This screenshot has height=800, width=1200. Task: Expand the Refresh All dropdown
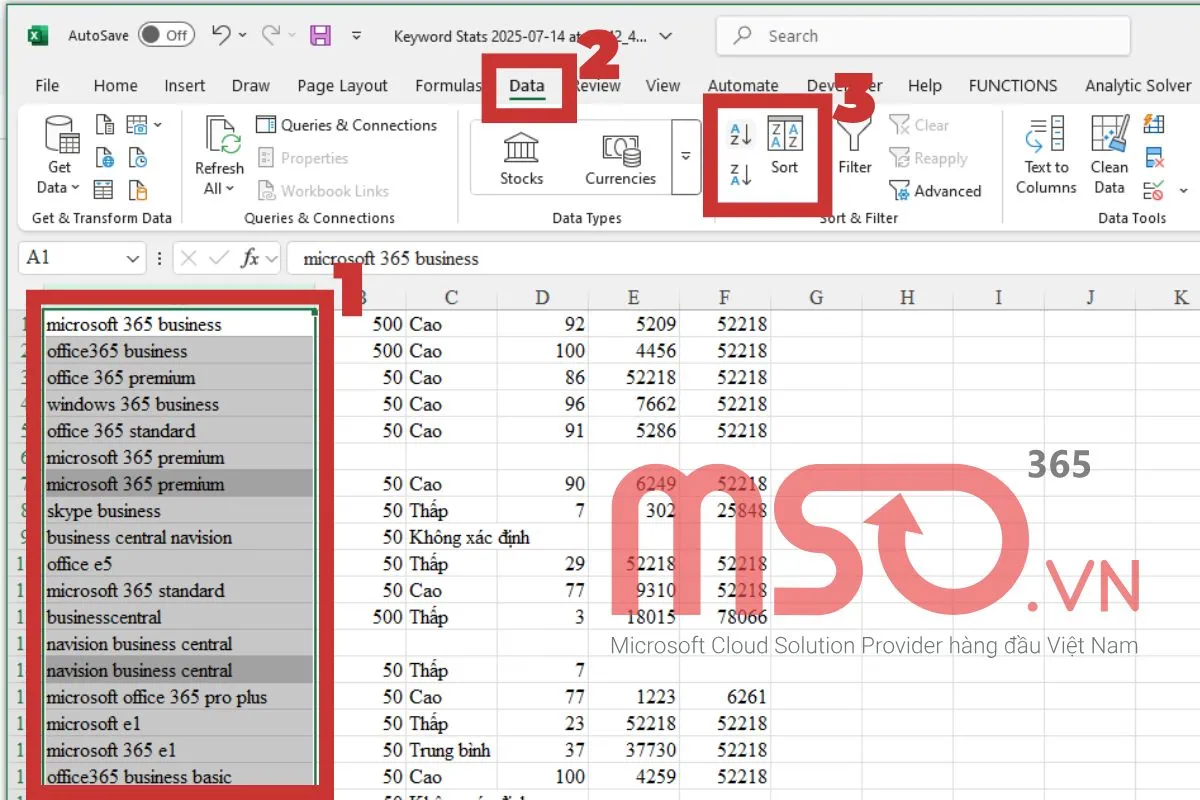coord(219,188)
